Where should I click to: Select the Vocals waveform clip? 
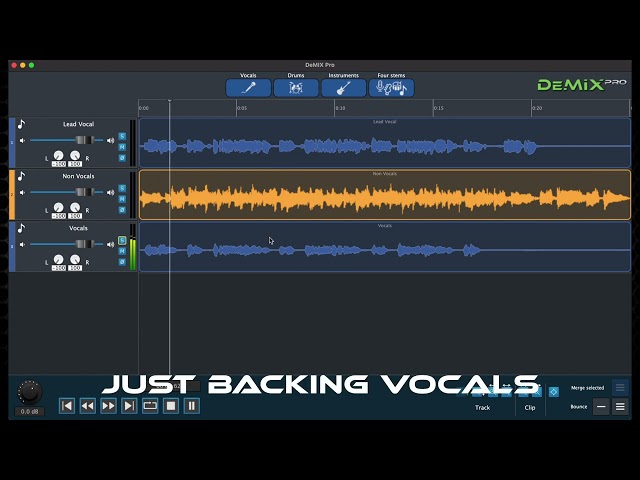(x=385, y=247)
